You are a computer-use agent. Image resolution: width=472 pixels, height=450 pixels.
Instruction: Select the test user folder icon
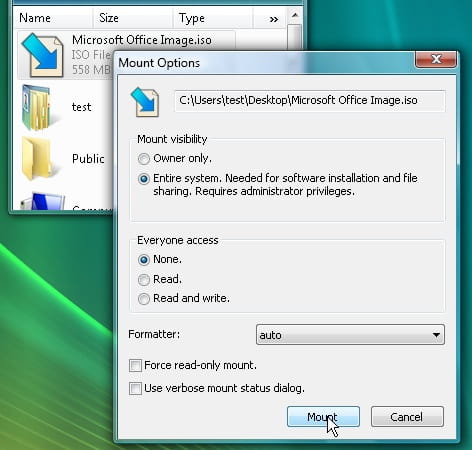pos(38,108)
